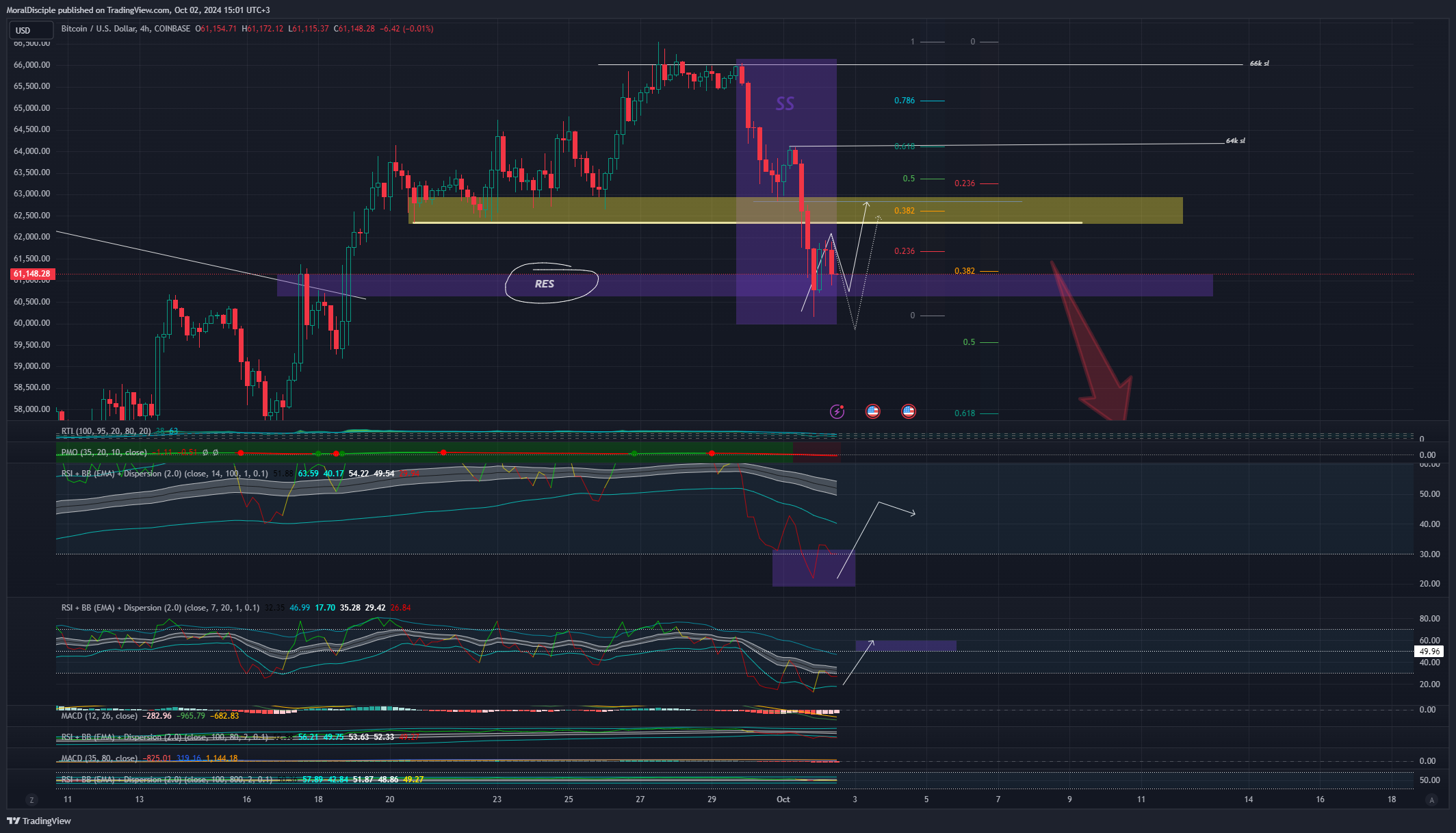
Task: Click the 49.96 RSI value label on axis
Action: pos(1429,652)
